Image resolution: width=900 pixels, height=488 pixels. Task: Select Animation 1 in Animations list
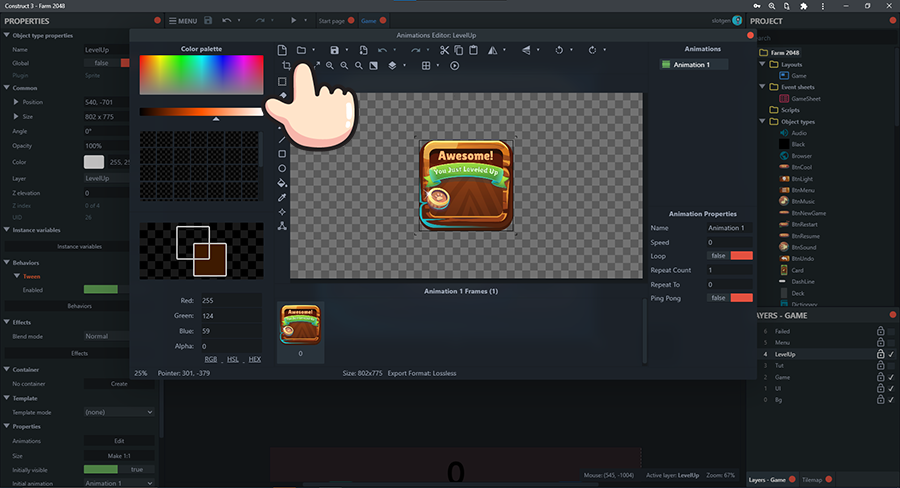(x=694, y=64)
